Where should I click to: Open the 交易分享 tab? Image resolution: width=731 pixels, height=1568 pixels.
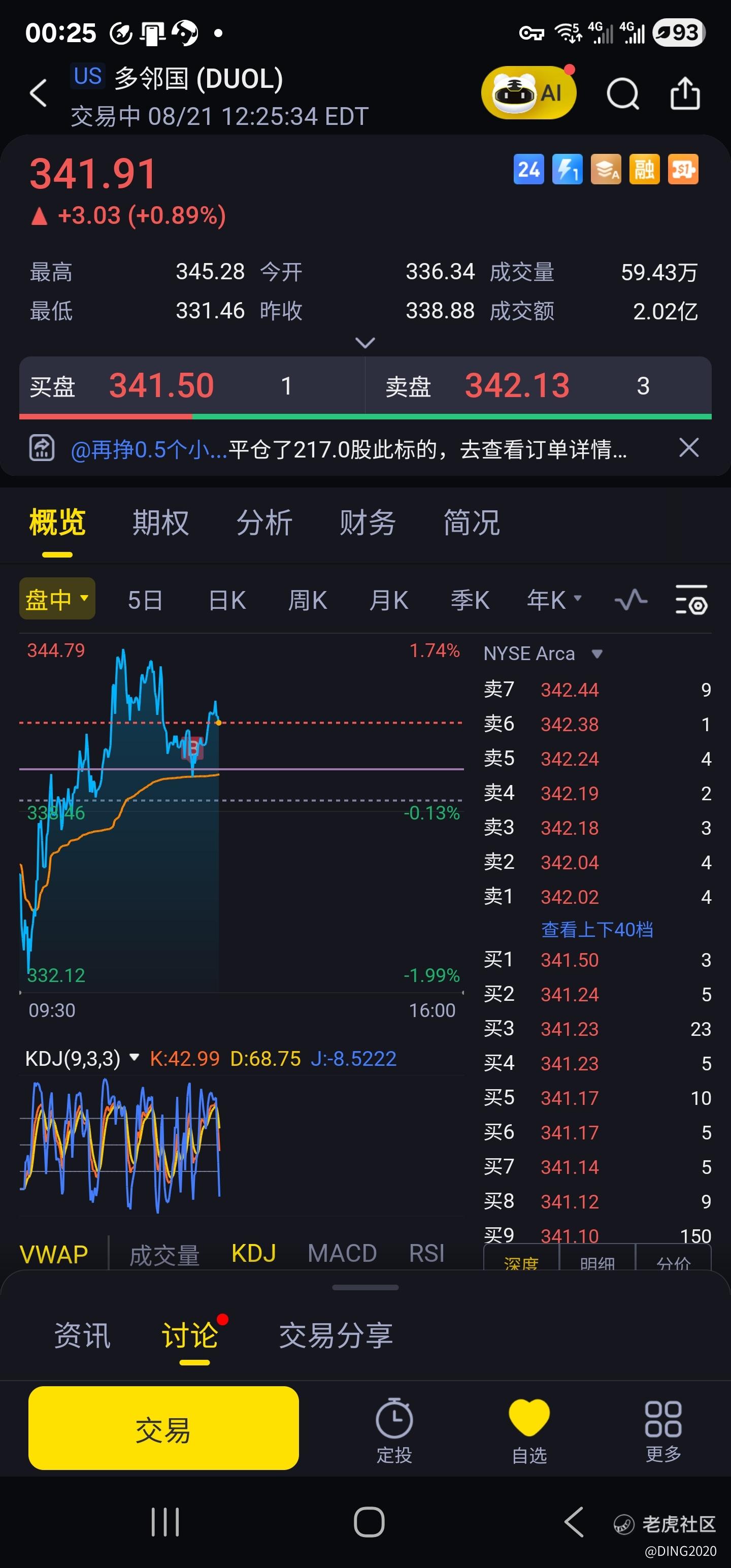(336, 1336)
